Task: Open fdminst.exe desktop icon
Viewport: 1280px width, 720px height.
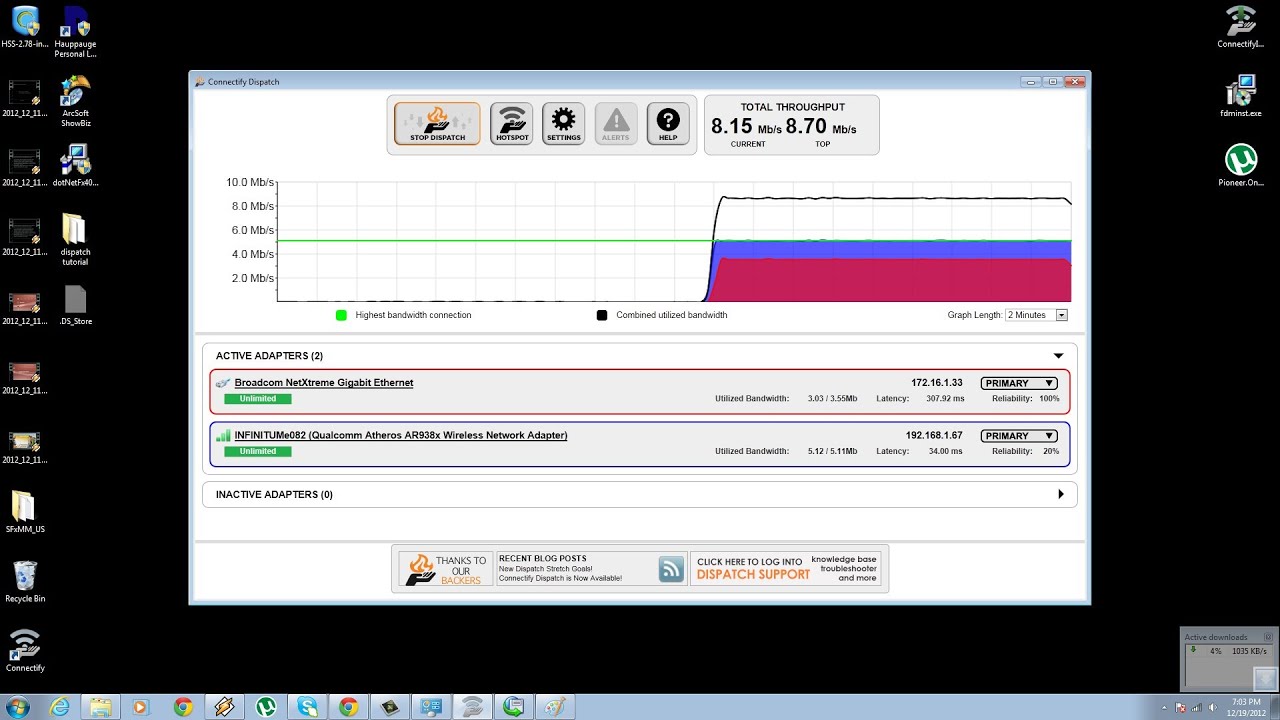Action: pyautogui.click(x=1241, y=96)
